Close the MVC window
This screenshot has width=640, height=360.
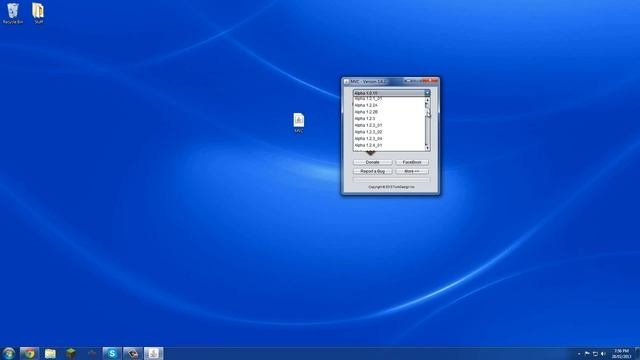431,81
